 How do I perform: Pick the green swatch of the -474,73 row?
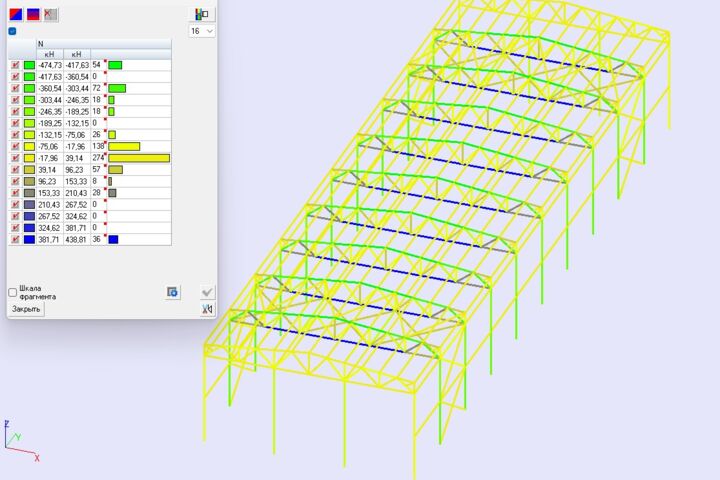click(x=29, y=65)
